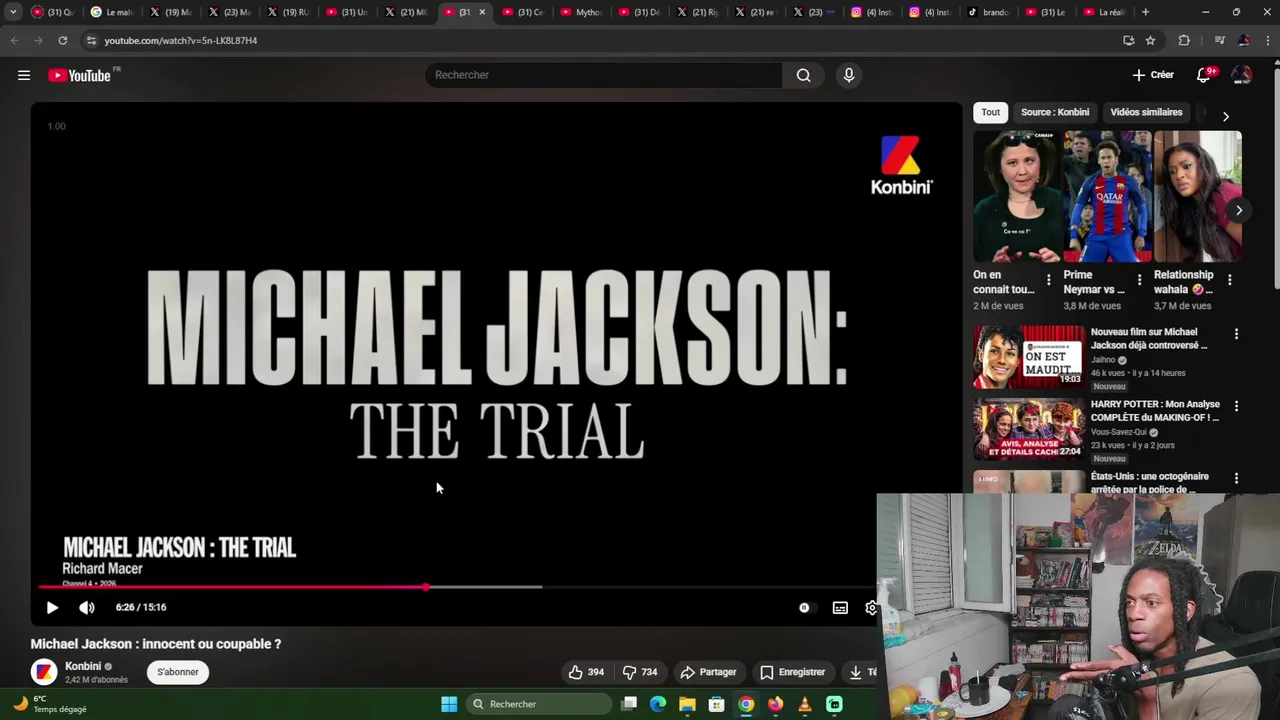Open the Konbini channel avatar
Image resolution: width=1280 pixels, height=720 pixels.
(x=44, y=672)
